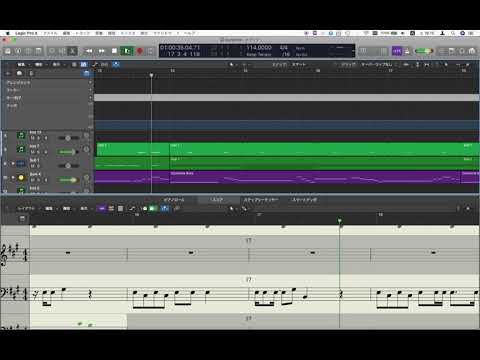Select the purple Extreme Bass region
480x360 pixels.
(315, 177)
